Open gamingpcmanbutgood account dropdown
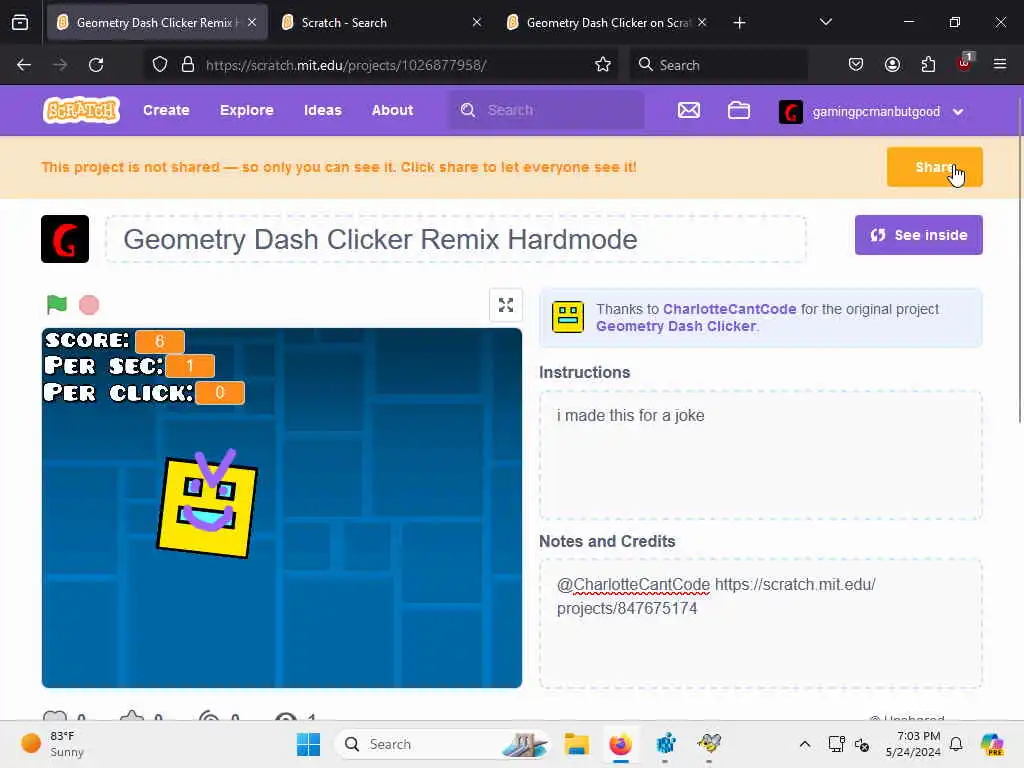 coord(871,112)
